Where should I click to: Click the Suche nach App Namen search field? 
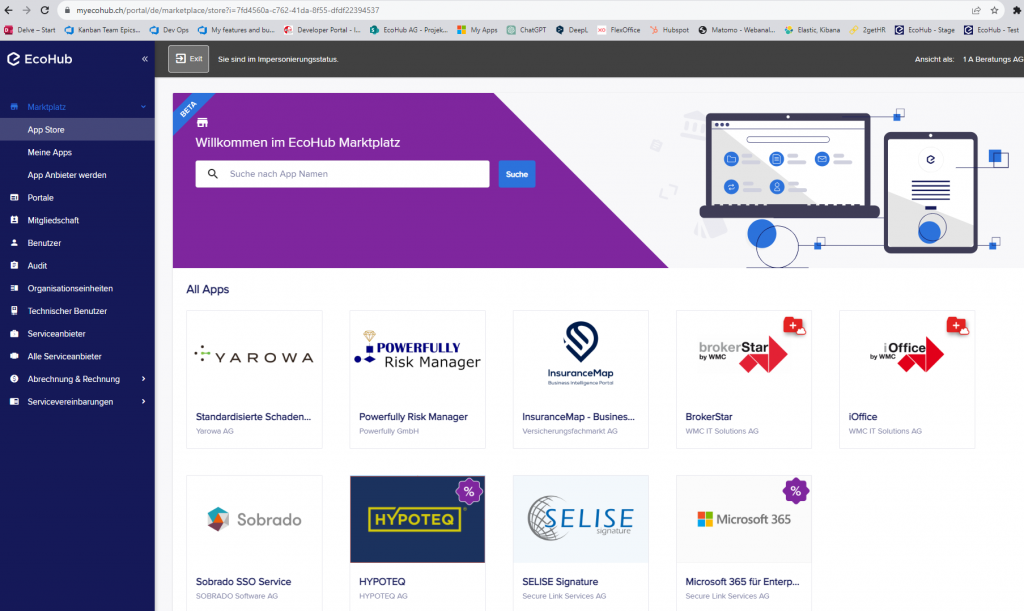[x=342, y=174]
